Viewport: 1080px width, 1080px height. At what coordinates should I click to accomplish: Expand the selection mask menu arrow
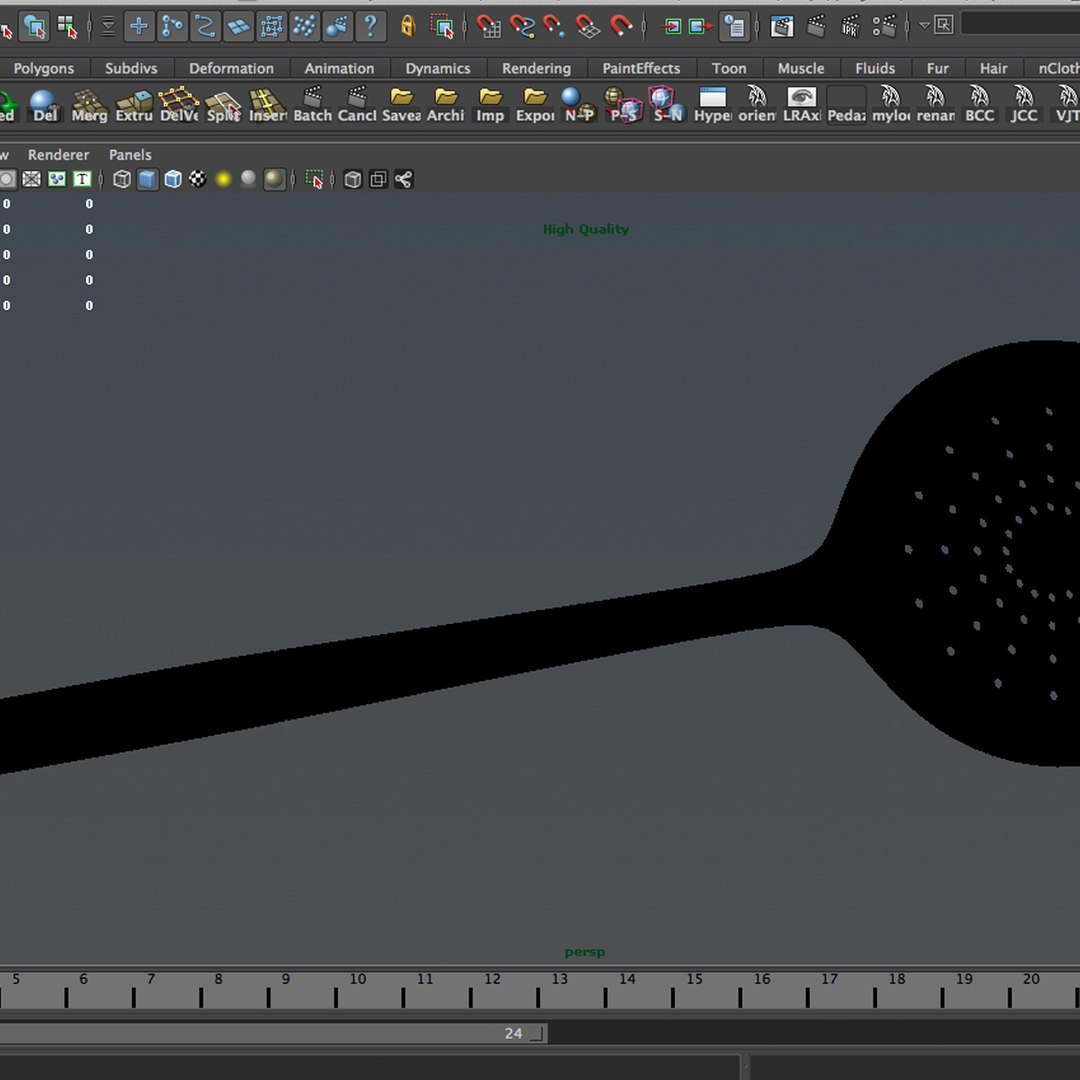pos(924,26)
